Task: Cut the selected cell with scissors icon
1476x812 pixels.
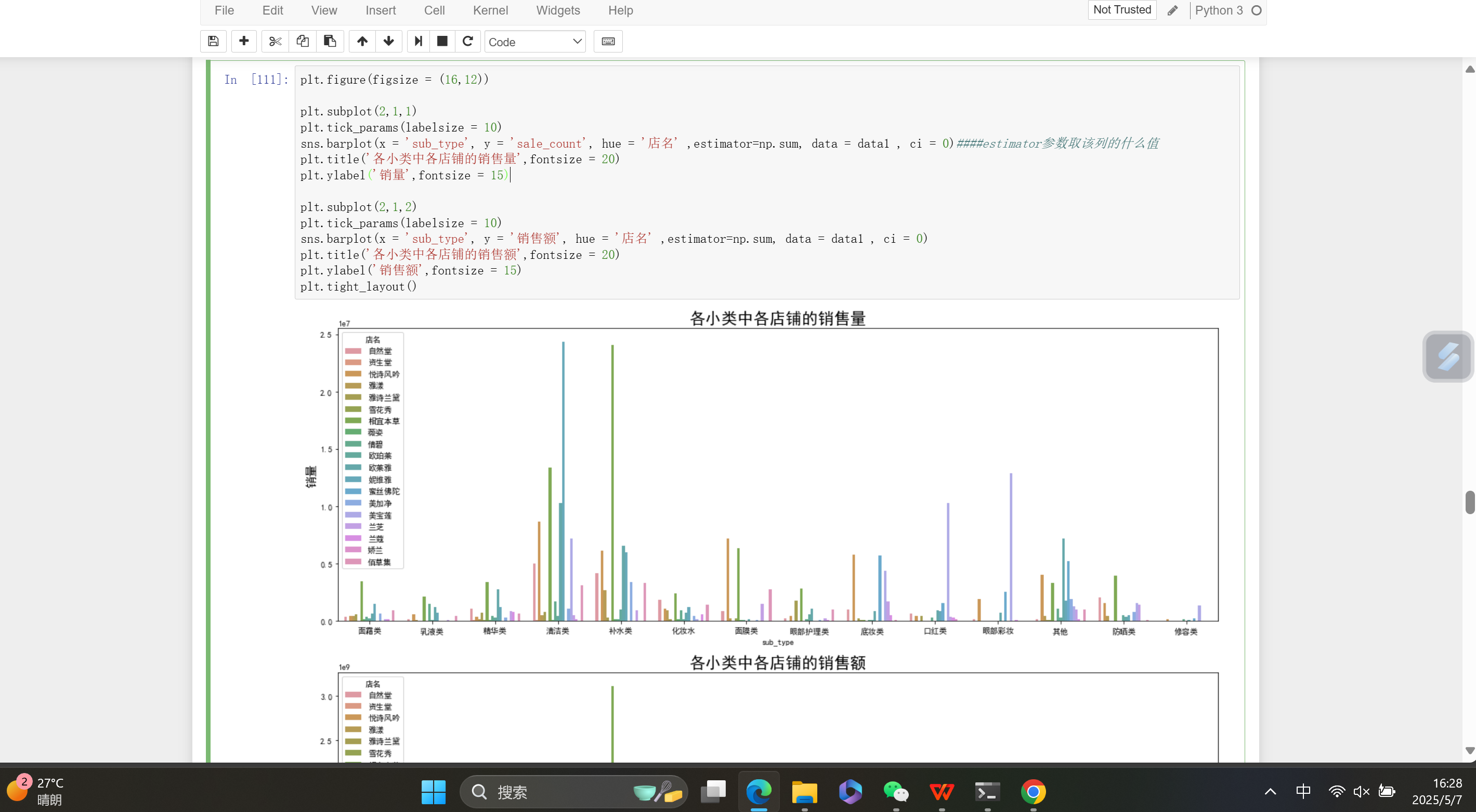Action: coord(275,41)
